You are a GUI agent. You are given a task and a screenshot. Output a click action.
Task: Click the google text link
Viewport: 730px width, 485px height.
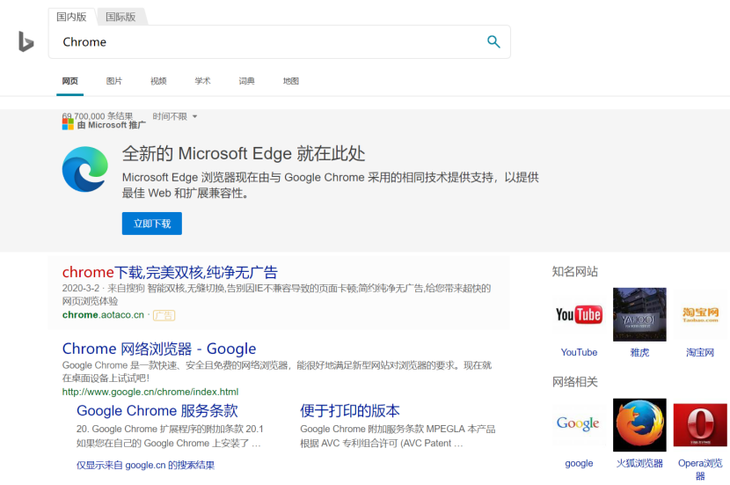(579, 463)
